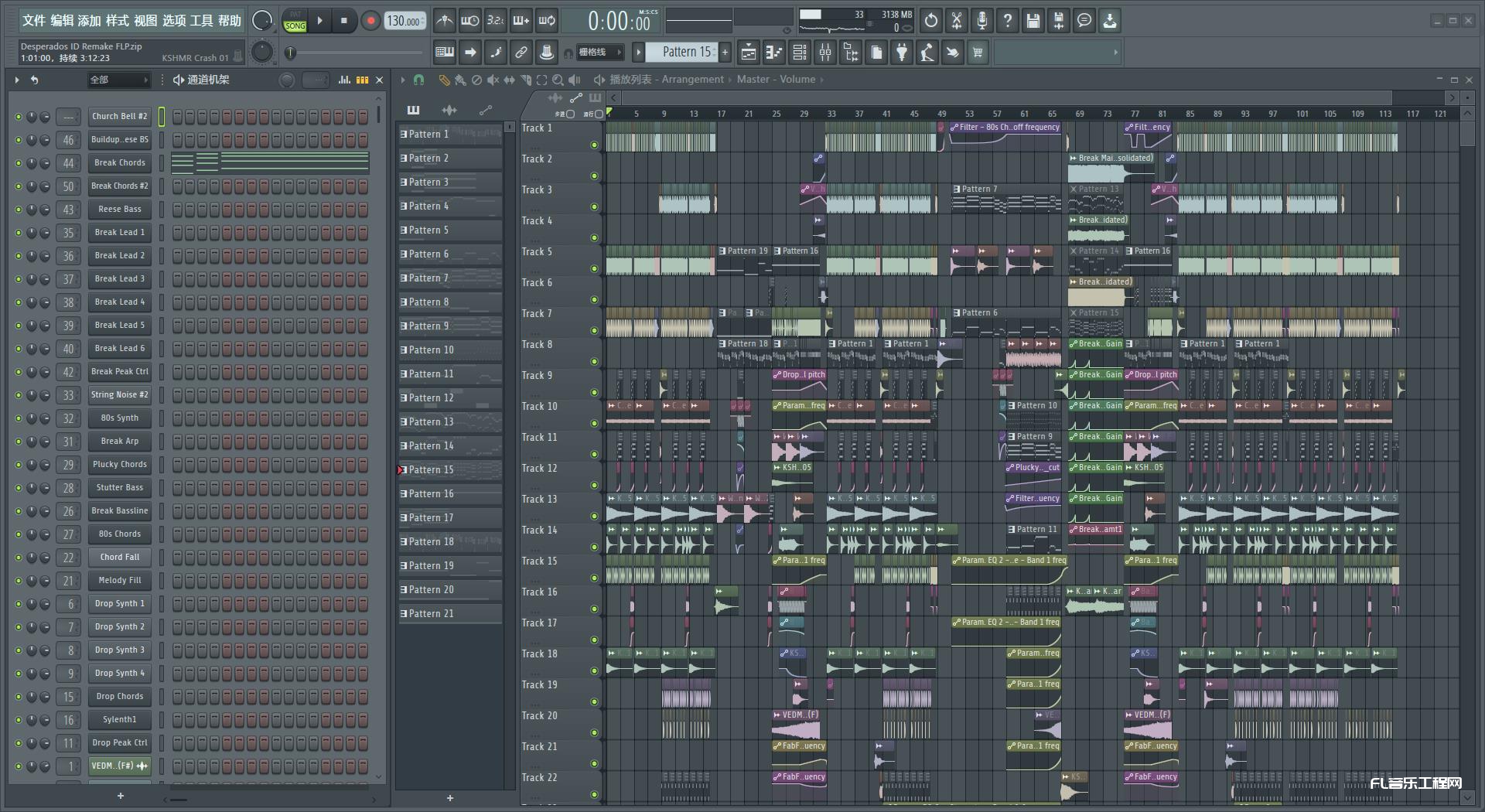Open mixer track selector 46 for Buildup channel
This screenshot has height=812, width=1485.
tap(68, 140)
